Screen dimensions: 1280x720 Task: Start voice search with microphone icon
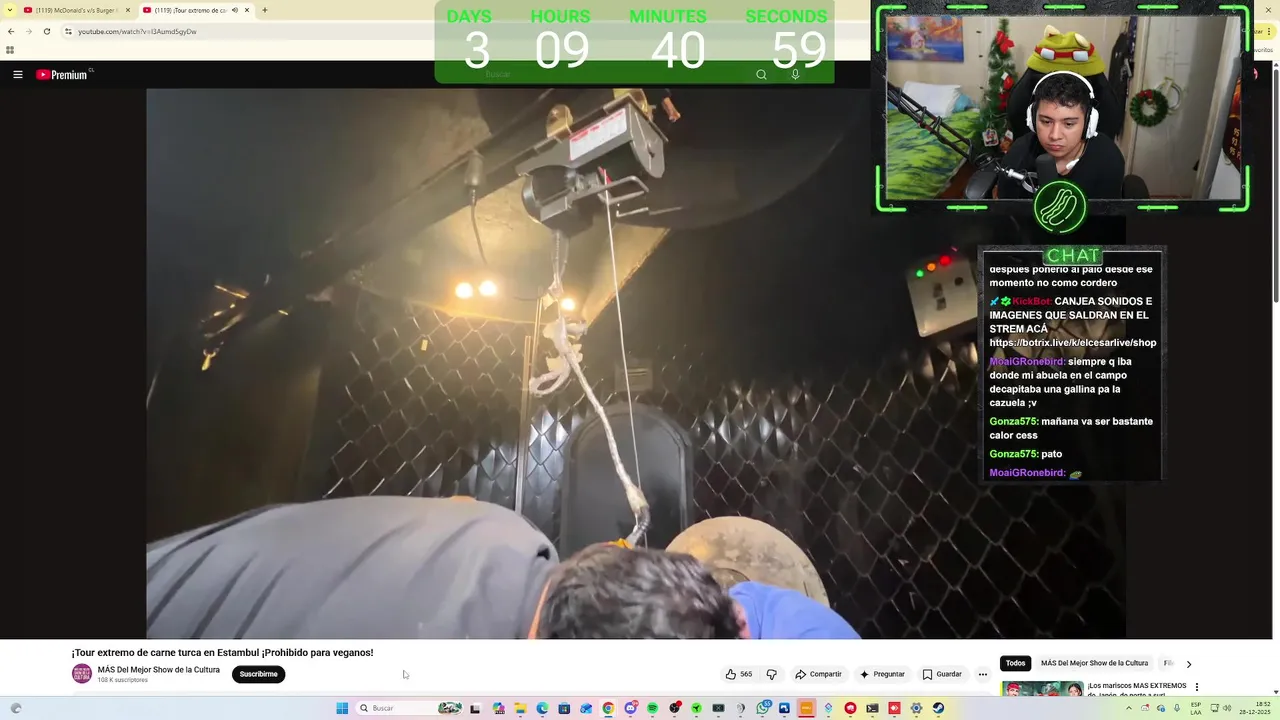(x=795, y=74)
